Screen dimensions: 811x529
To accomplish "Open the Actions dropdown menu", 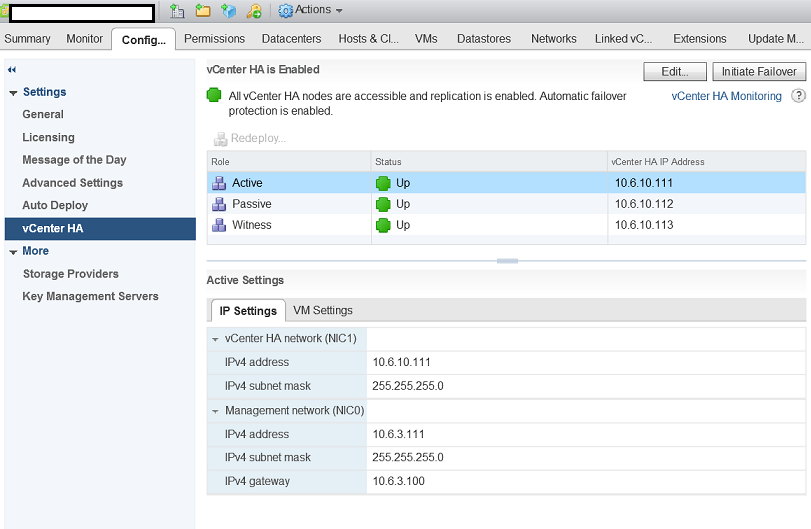I will (311, 10).
